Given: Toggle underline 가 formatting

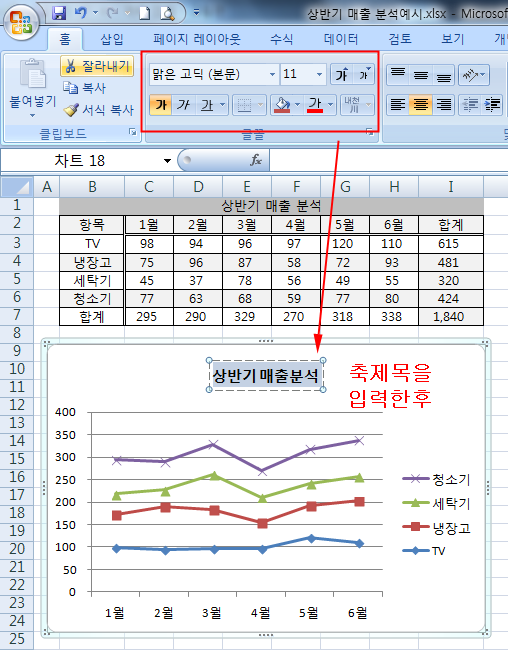Looking at the screenshot, I should click(x=207, y=104).
